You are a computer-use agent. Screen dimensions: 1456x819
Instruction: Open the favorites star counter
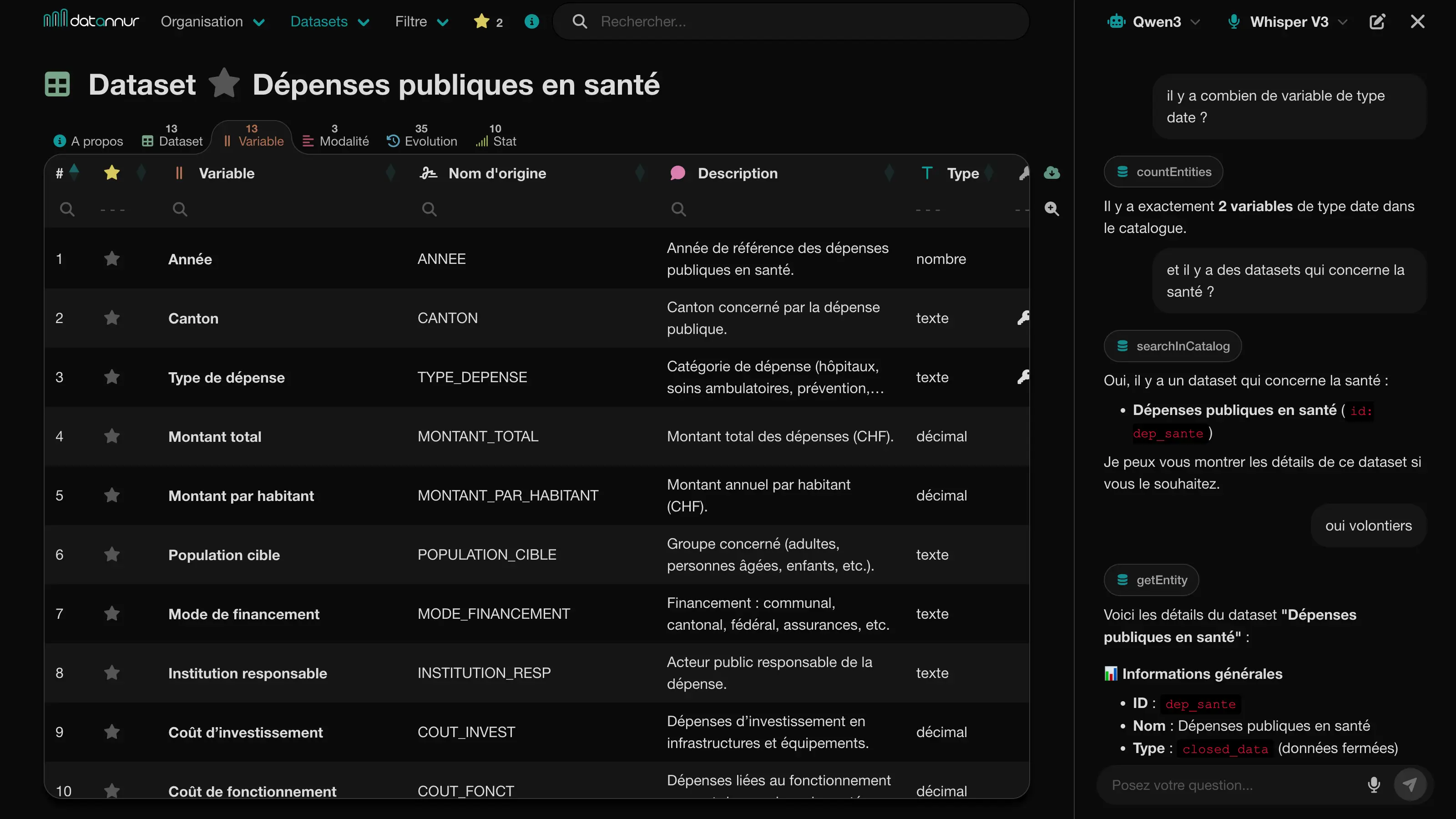tap(488, 21)
